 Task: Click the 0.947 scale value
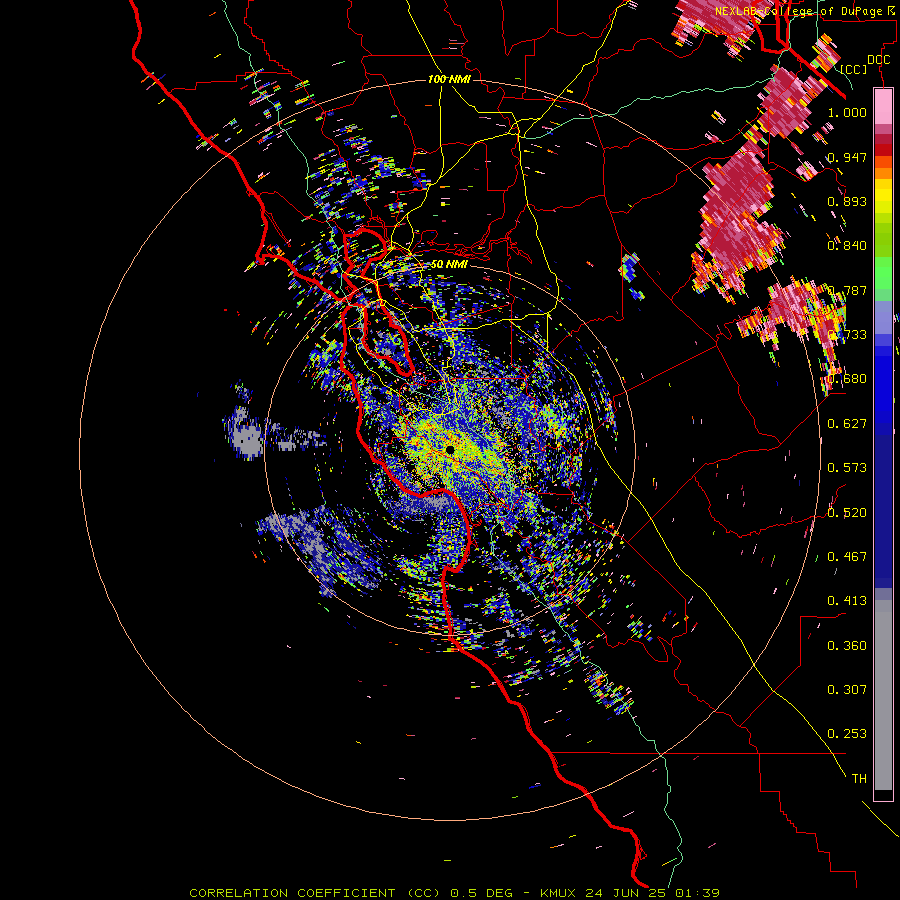(x=847, y=157)
